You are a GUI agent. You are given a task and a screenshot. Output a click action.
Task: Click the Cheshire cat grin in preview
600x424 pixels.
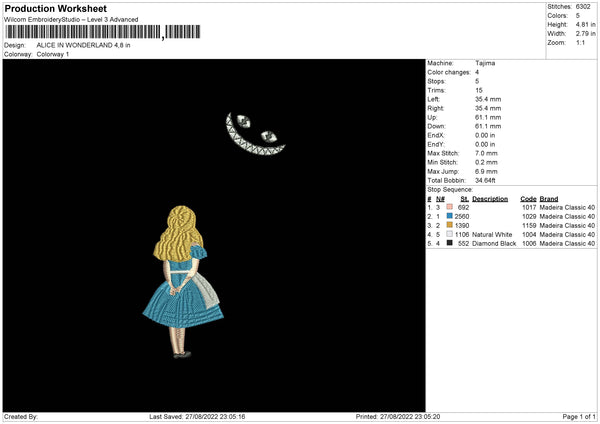[255, 134]
